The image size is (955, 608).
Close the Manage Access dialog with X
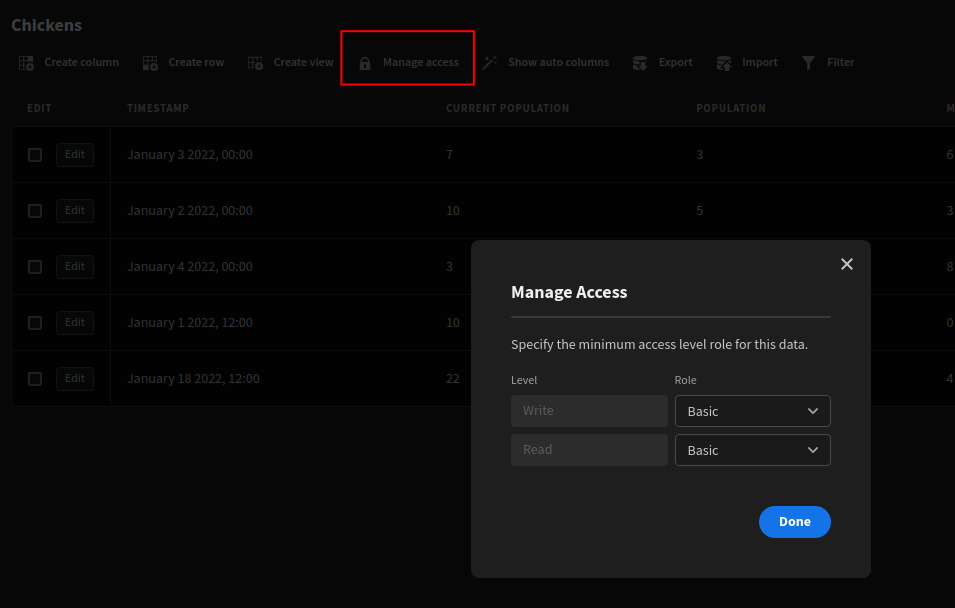[847, 264]
